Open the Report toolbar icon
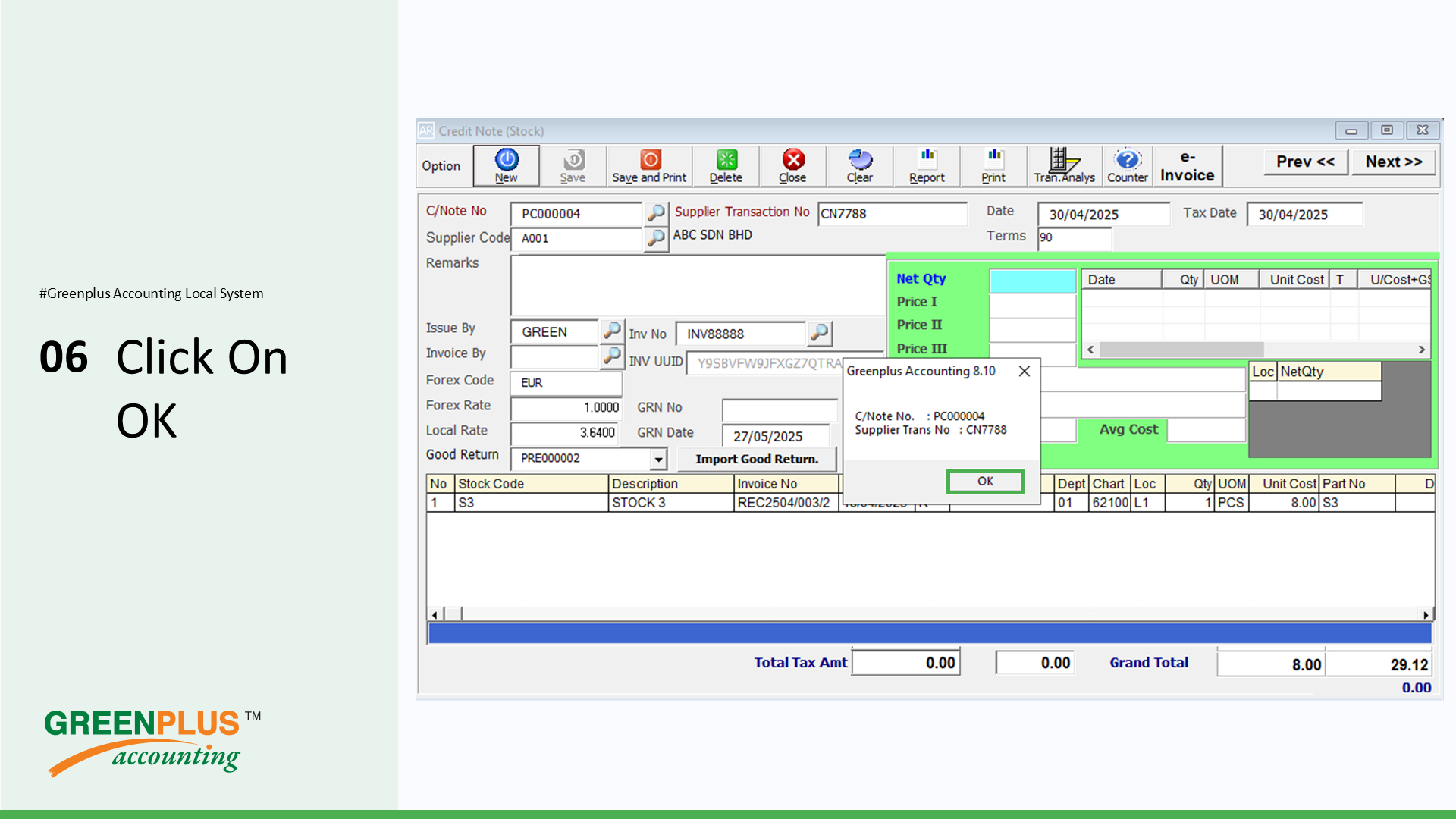 coord(927,165)
